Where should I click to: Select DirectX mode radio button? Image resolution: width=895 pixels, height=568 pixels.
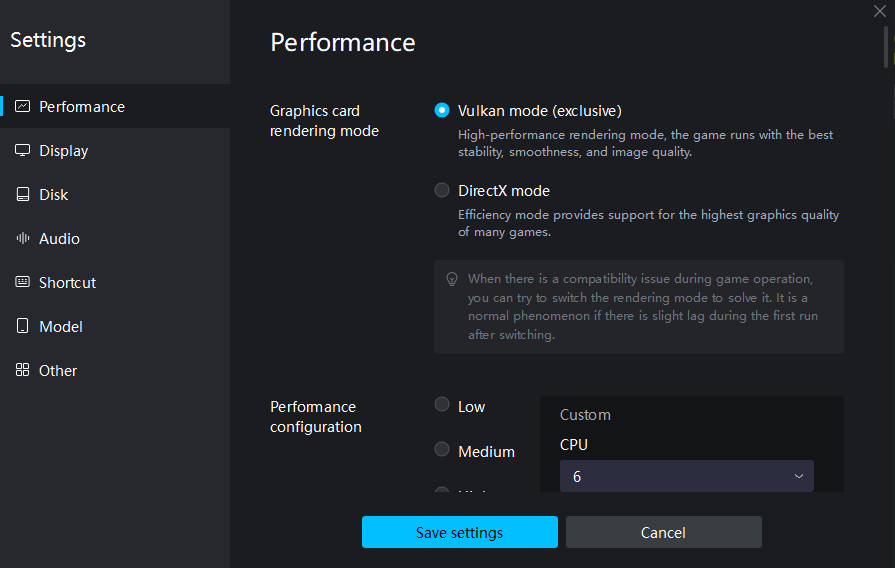(x=442, y=190)
